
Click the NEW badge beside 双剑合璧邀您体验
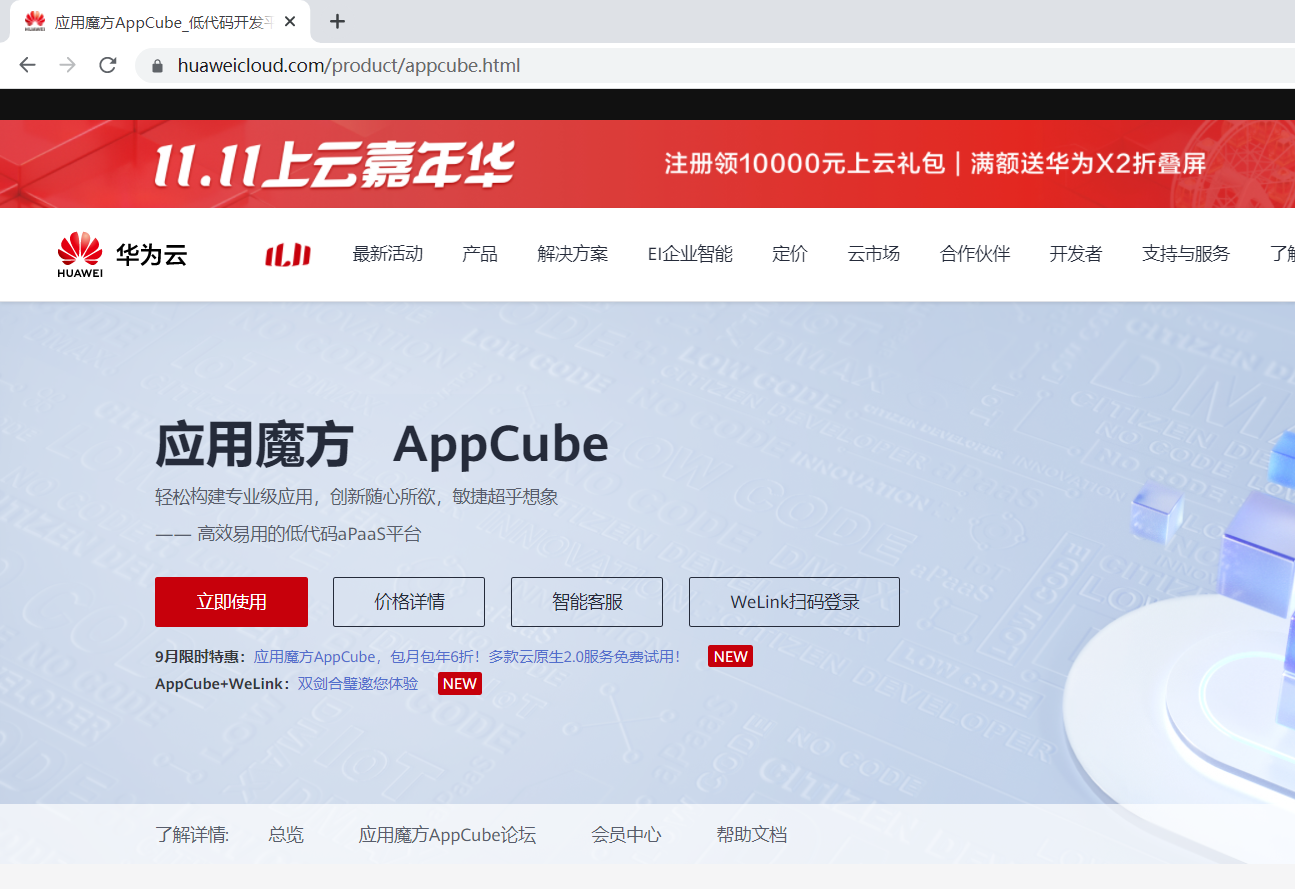[460, 684]
